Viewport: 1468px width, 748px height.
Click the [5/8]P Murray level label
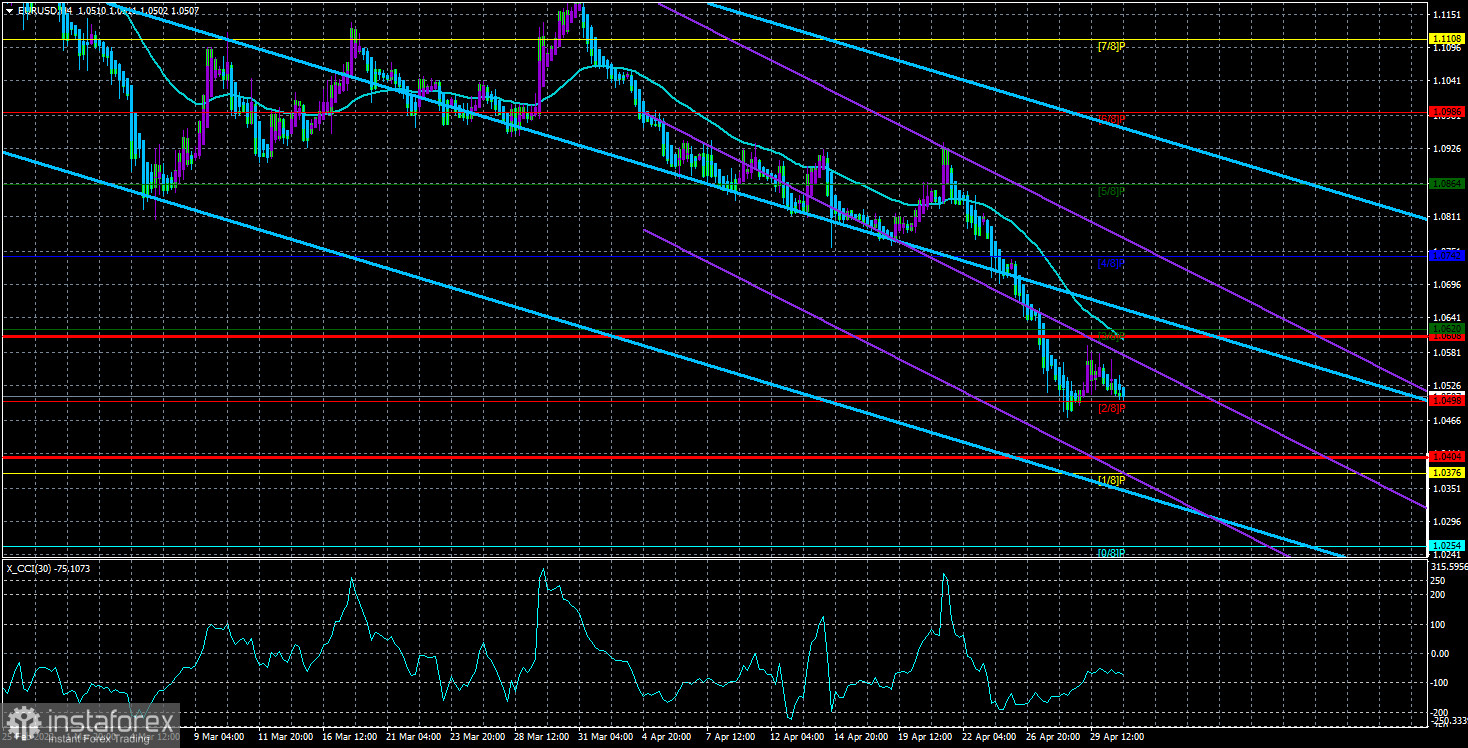coord(1111,191)
